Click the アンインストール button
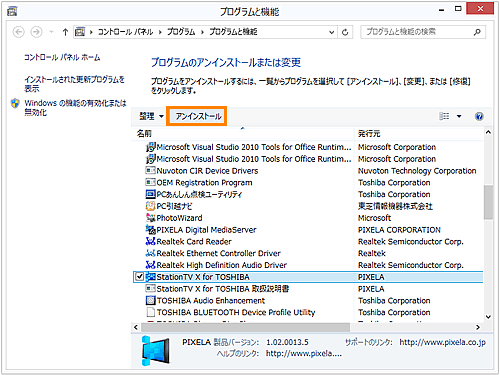The width and height of the screenshot is (500, 375). 198,116
